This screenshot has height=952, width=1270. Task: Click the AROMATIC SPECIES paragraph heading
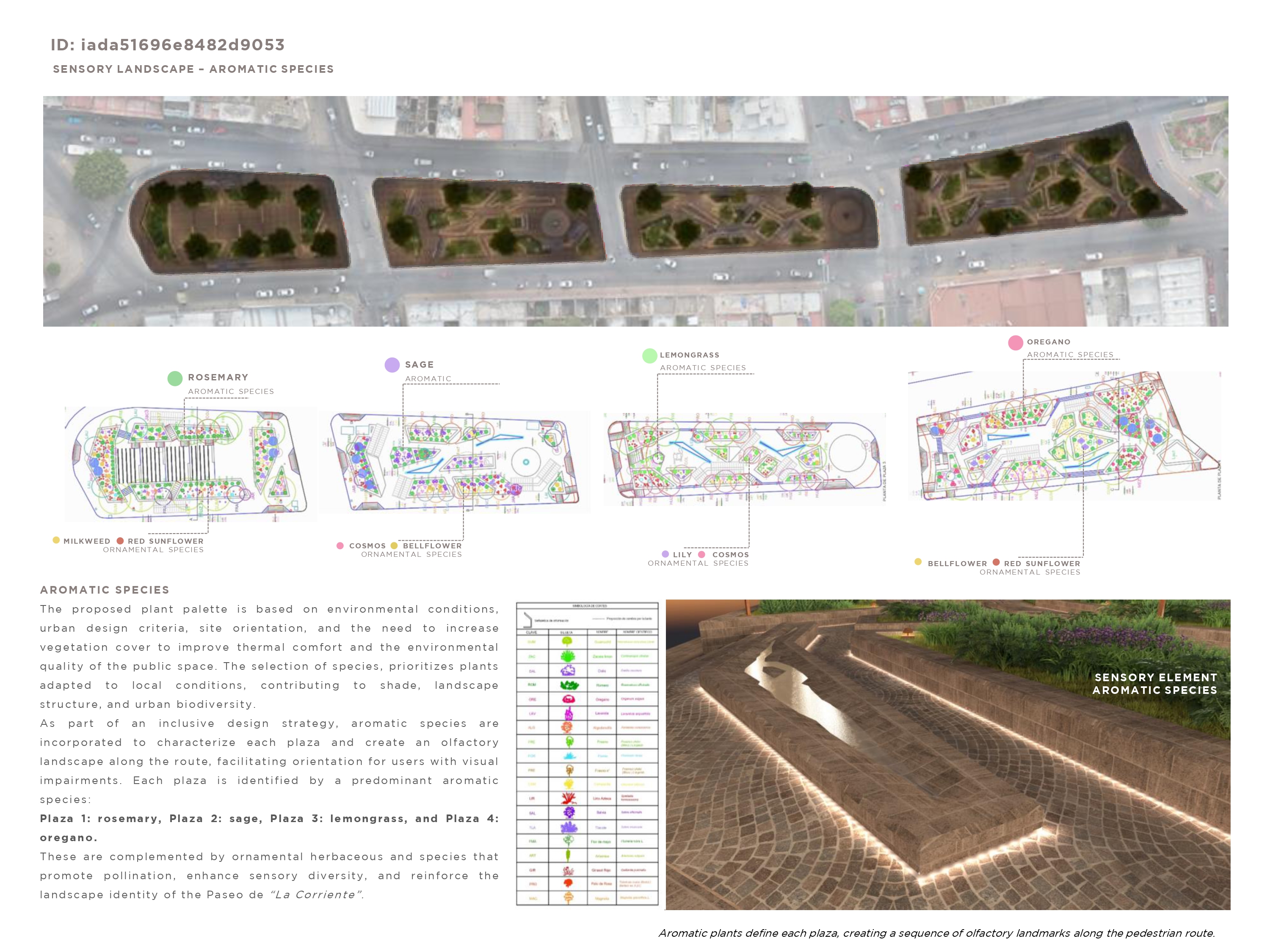point(105,590)
